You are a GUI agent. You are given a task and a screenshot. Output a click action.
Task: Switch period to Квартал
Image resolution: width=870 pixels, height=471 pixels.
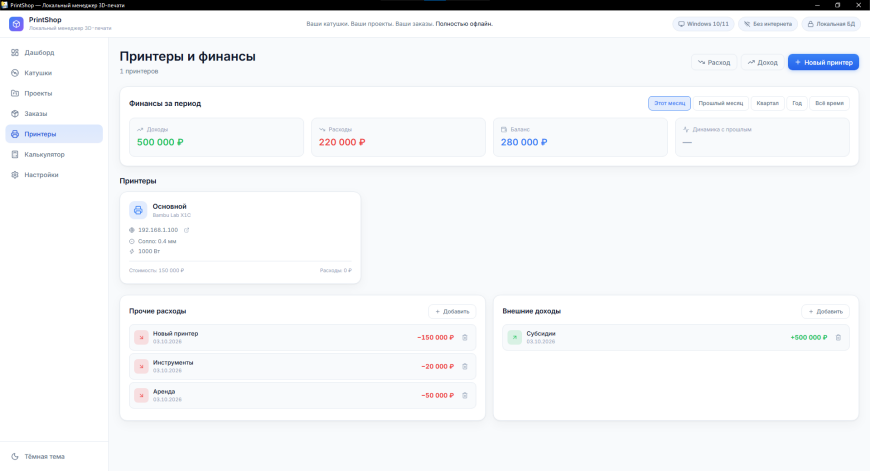(x=767, y=103)
